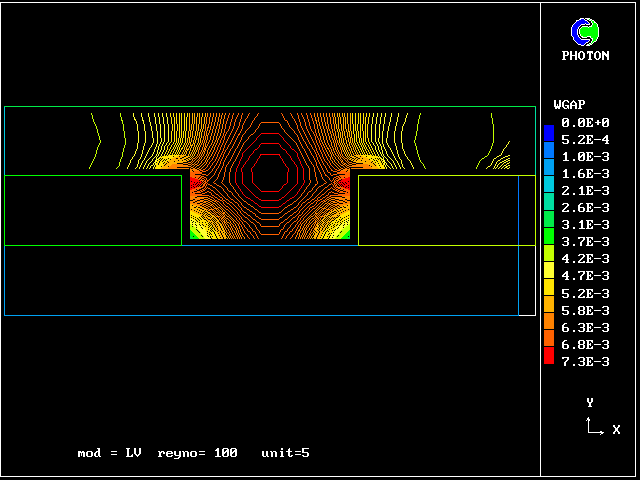Click the 6.3E-3 legend value
Image resolution: width=640 pixels, height=480 pixels.
pos(585,327)
